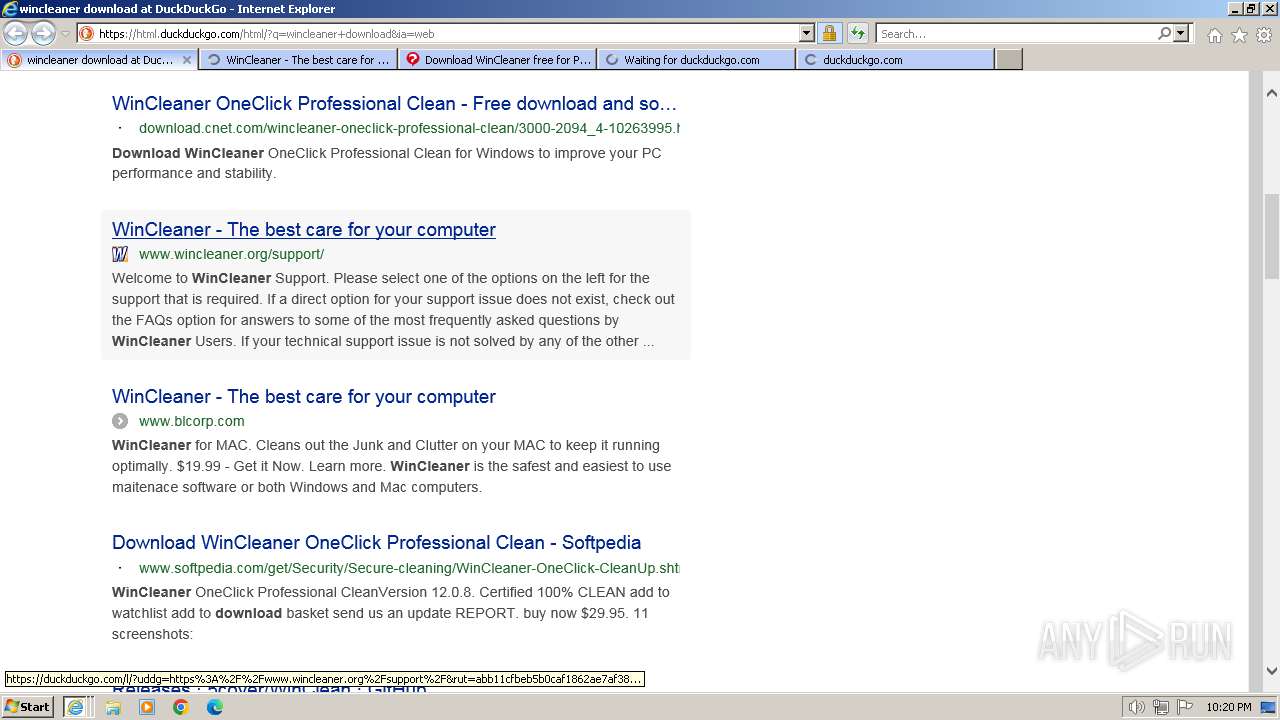Launch Google Chrome from the taskbar

click(x=181, y=707)
